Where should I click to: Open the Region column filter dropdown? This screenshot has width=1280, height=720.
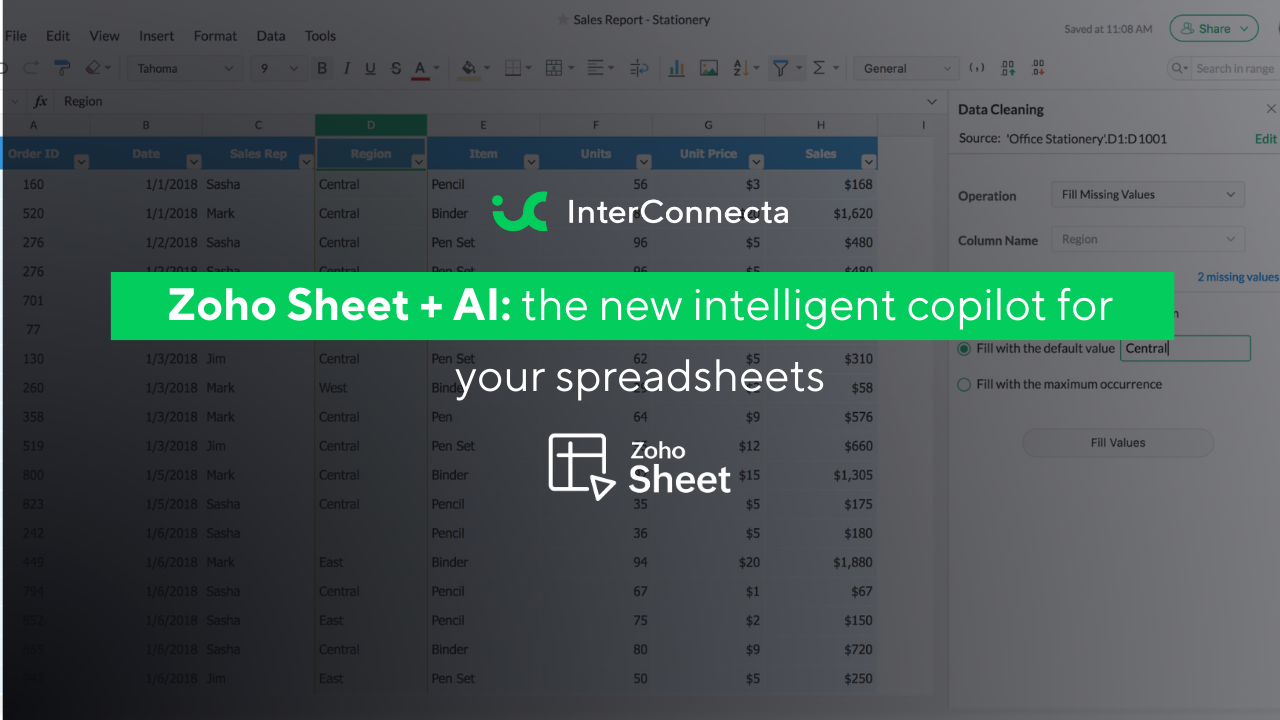pyautogui.click(x=419, y=162)
